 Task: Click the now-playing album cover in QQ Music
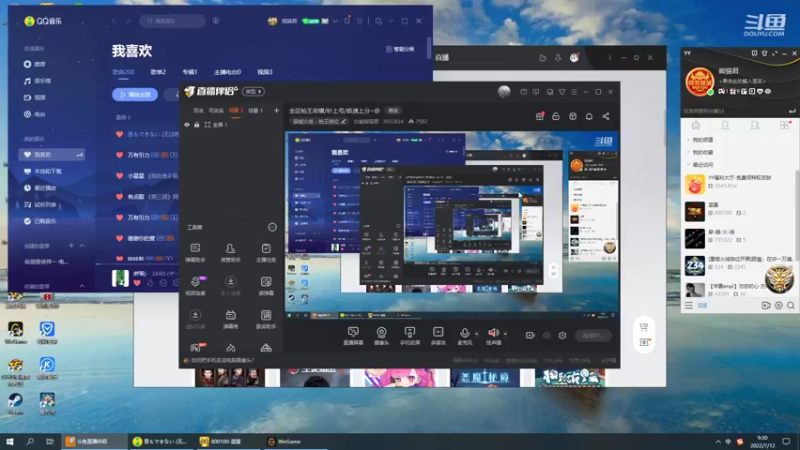click(120, 278)
